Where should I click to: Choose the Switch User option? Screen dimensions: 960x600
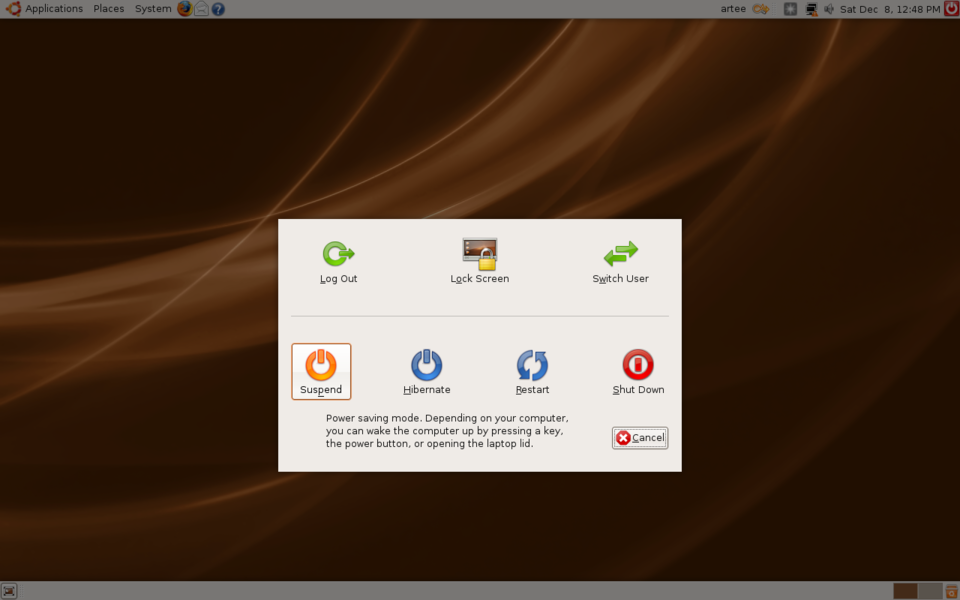[x=620, y=262]
